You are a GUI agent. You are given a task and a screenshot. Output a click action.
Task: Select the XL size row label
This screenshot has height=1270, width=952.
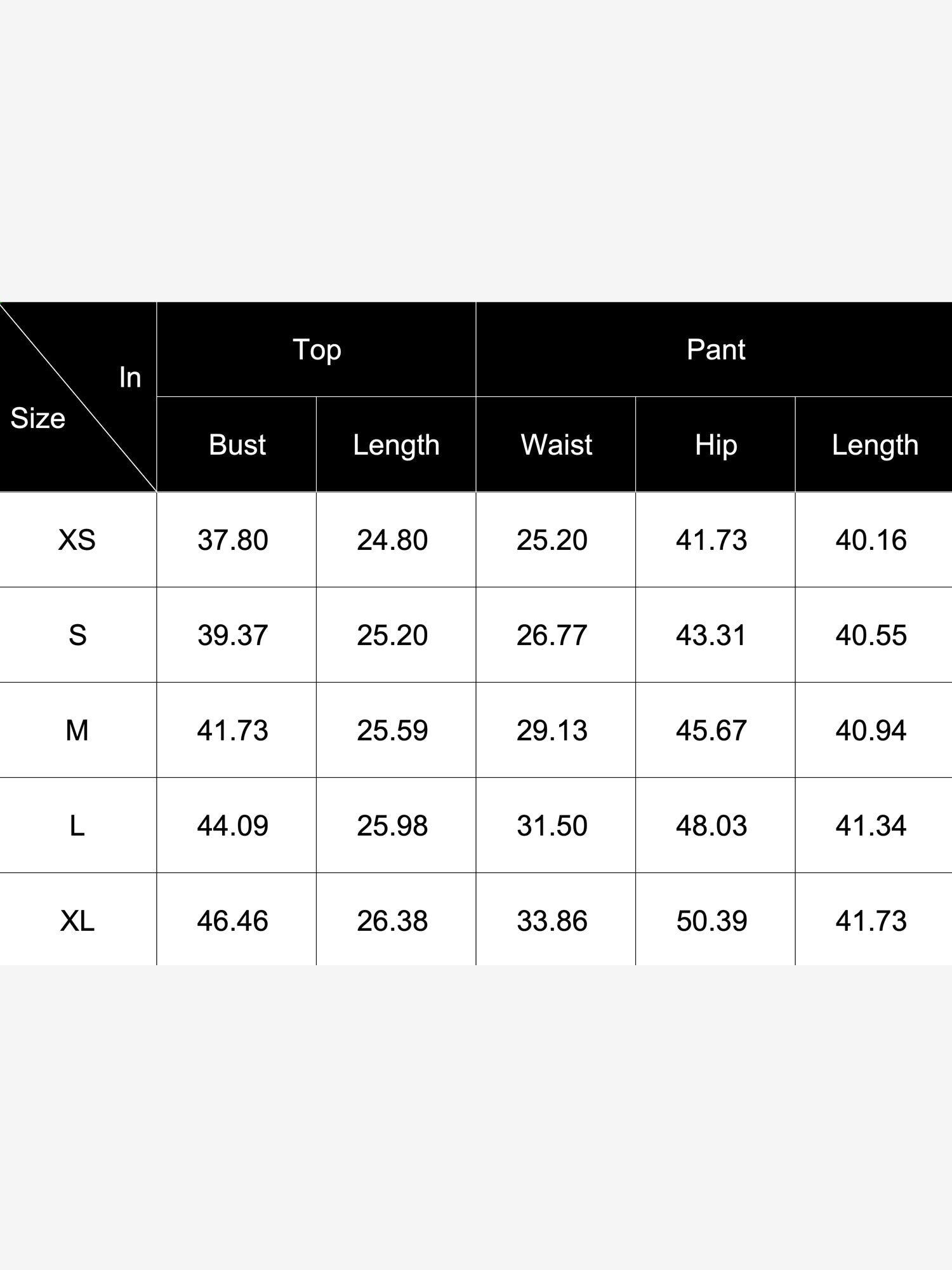tap(78, 919)
